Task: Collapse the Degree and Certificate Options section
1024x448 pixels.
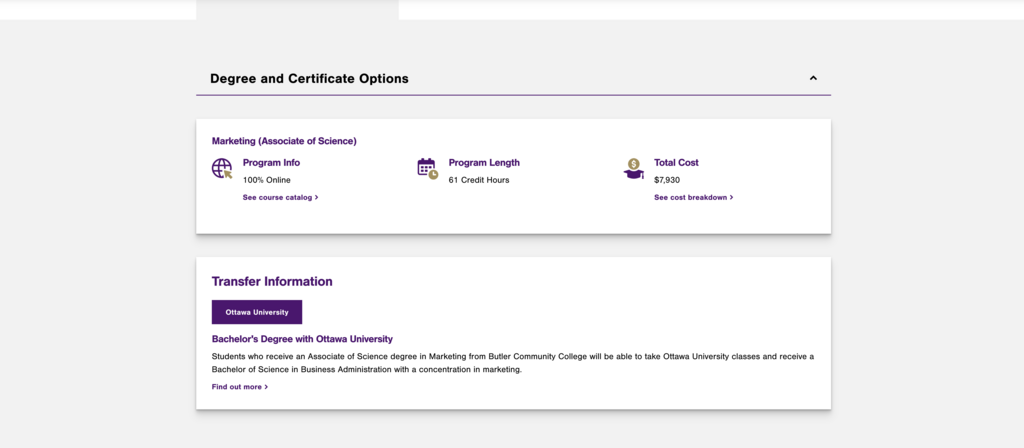Action: (813, 78)
